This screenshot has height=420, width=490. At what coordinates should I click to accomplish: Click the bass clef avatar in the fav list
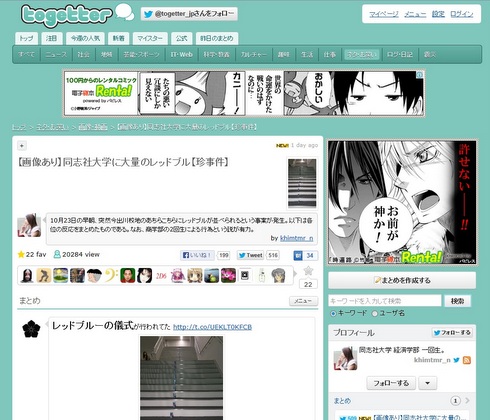111,275
